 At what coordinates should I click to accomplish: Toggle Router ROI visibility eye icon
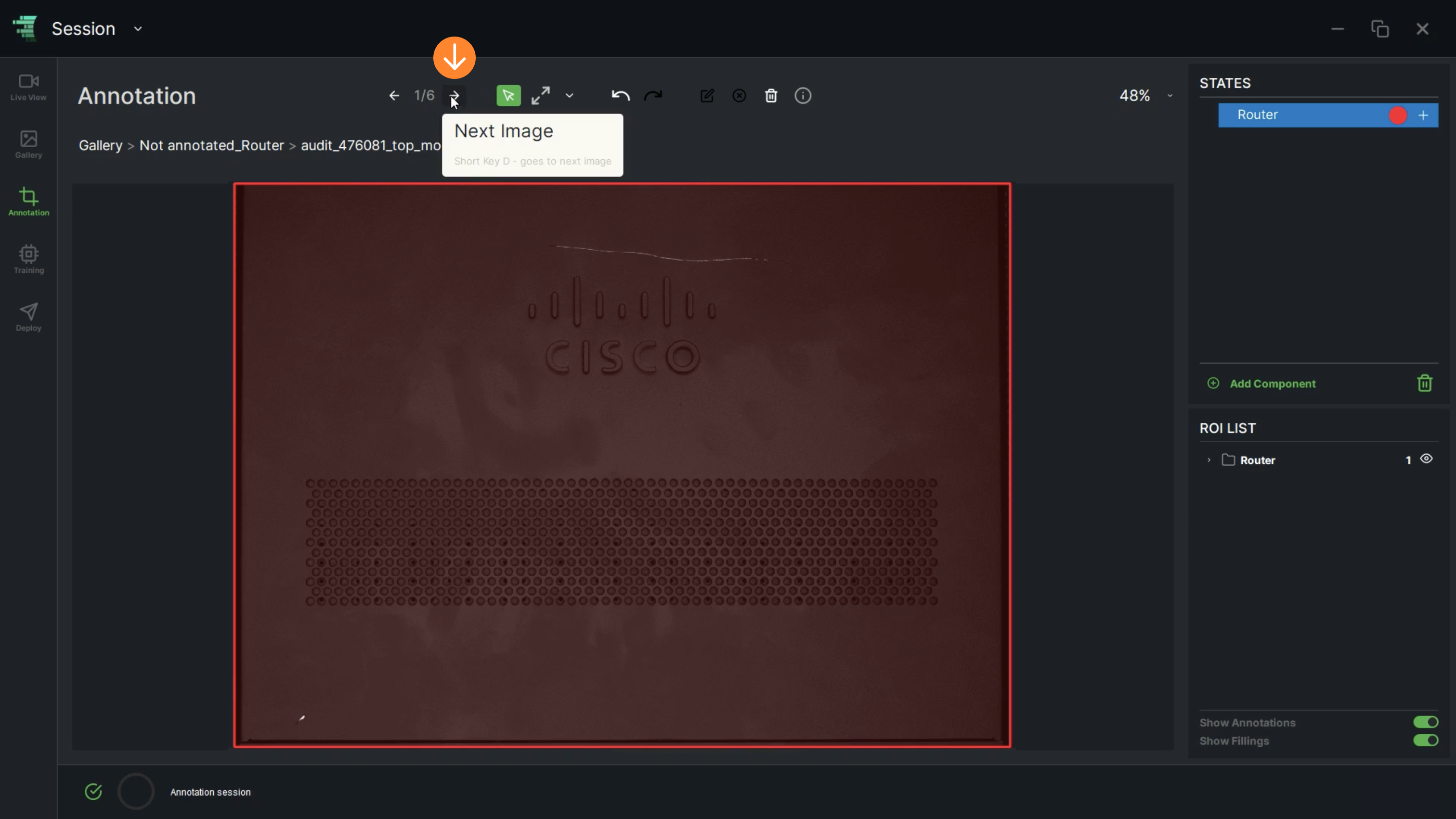click(x=1427, y=459)
